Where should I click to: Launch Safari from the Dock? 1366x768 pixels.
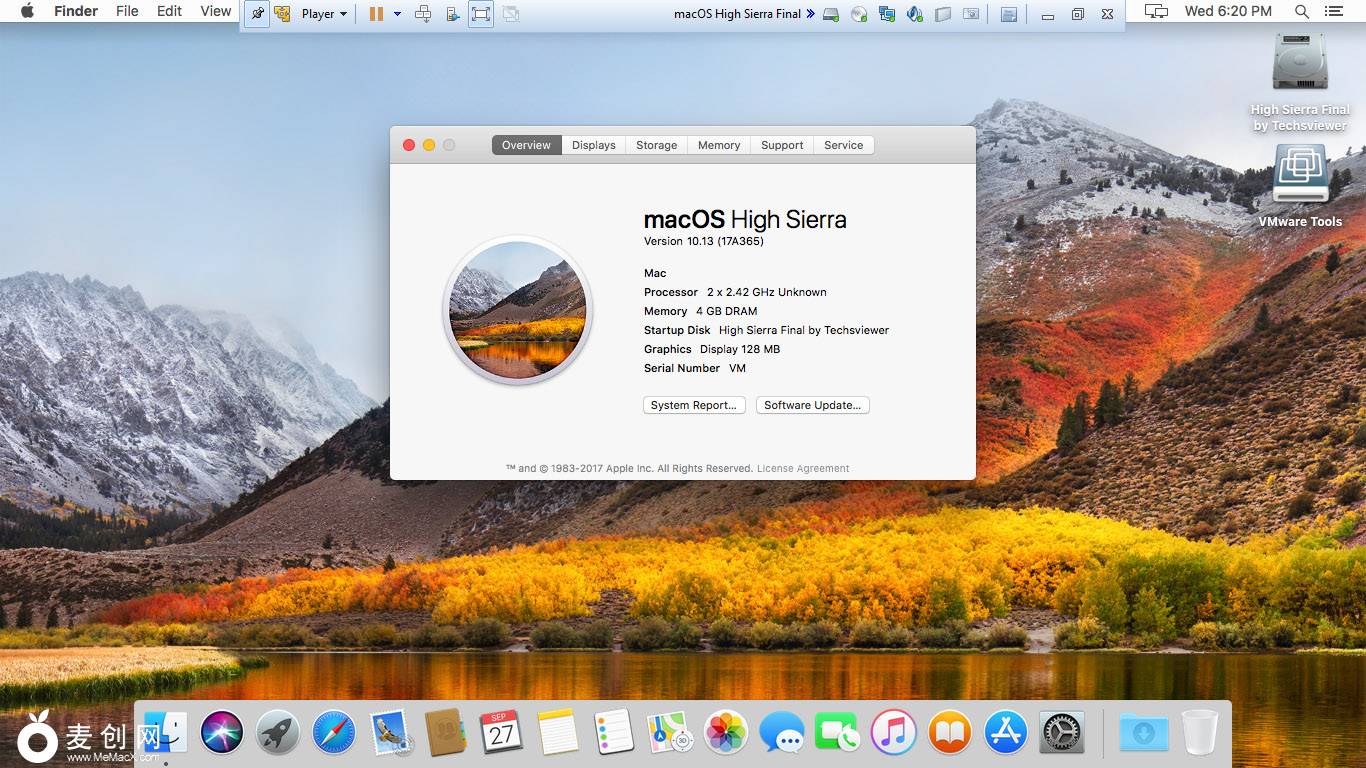pos(333,733)
